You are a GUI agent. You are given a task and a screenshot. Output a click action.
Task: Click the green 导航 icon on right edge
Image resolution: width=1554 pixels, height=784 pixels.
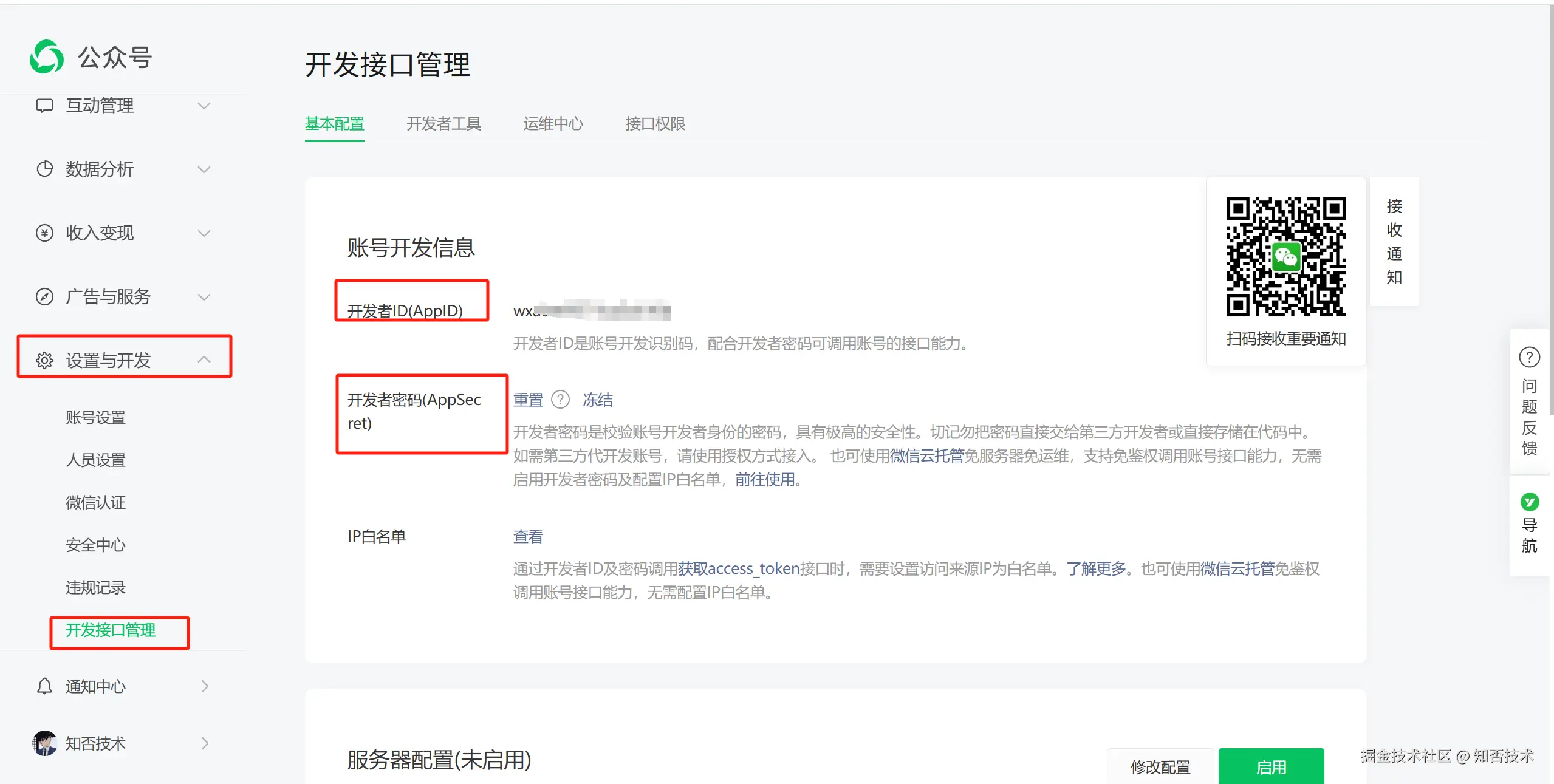point(1529,502)
